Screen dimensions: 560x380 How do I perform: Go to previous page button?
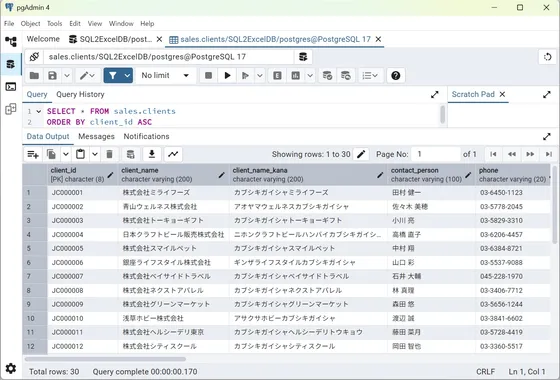point(512,154)
